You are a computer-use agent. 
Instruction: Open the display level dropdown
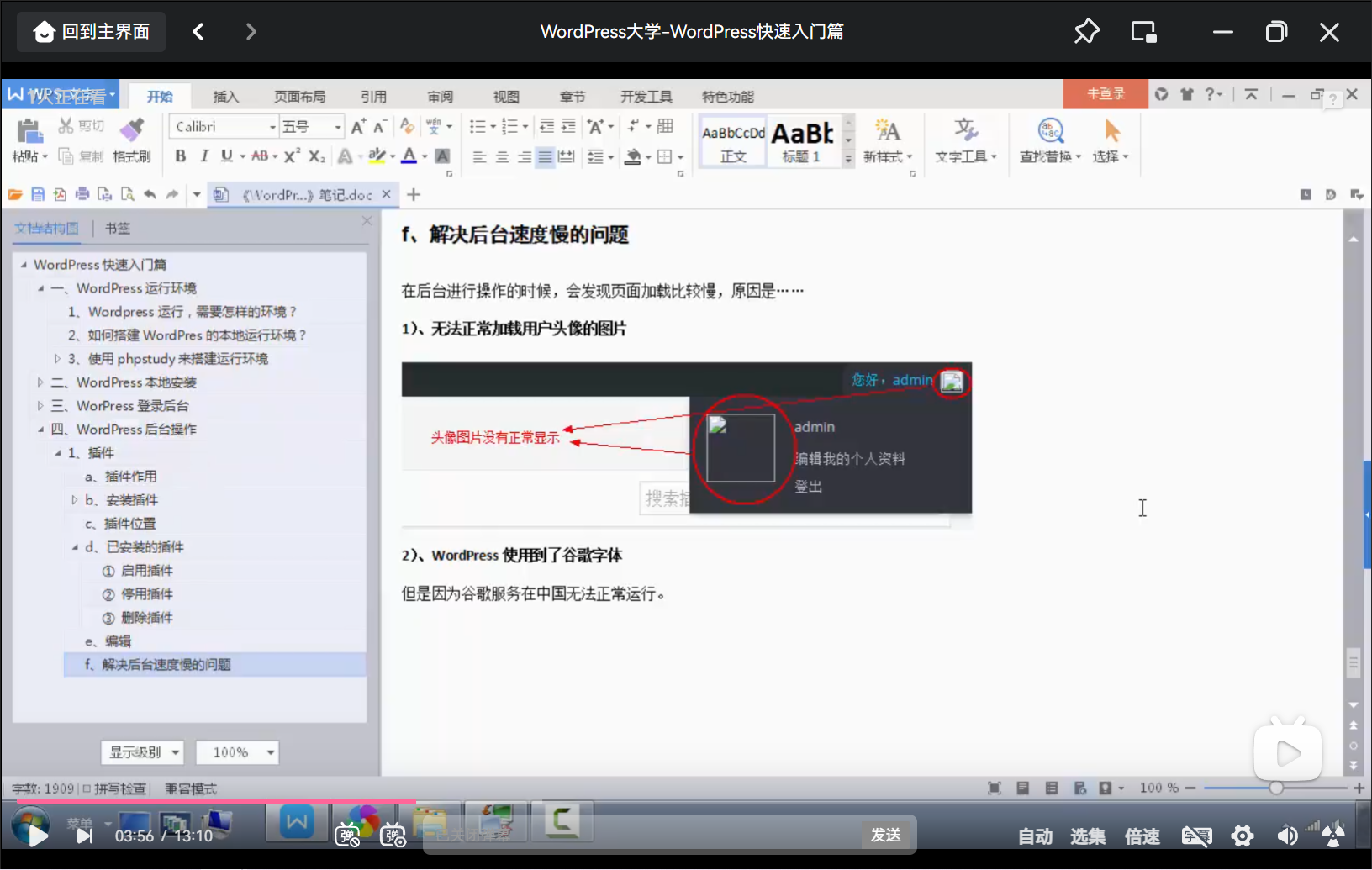point(142,752)
